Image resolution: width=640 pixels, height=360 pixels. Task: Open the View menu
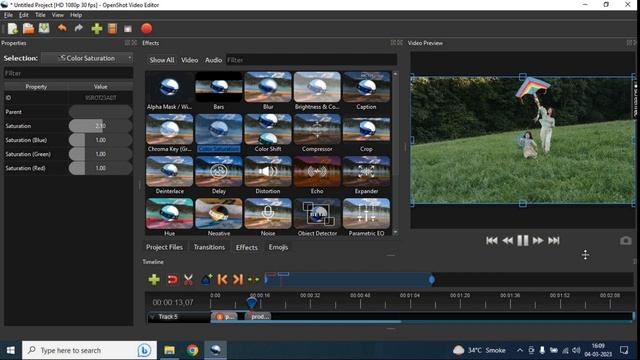58,15
